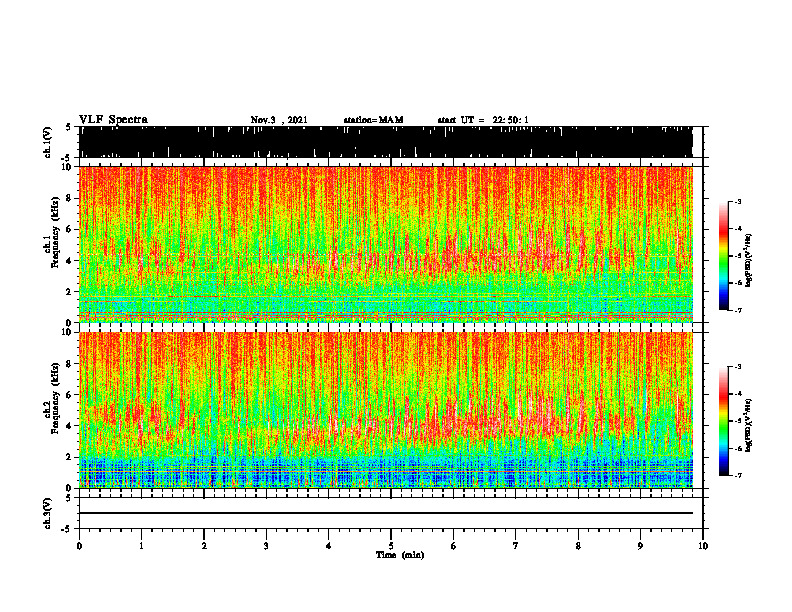Click the ch.2 color scale bar
Viewport: 792px width, 612px height.
(x=723, y=421)
